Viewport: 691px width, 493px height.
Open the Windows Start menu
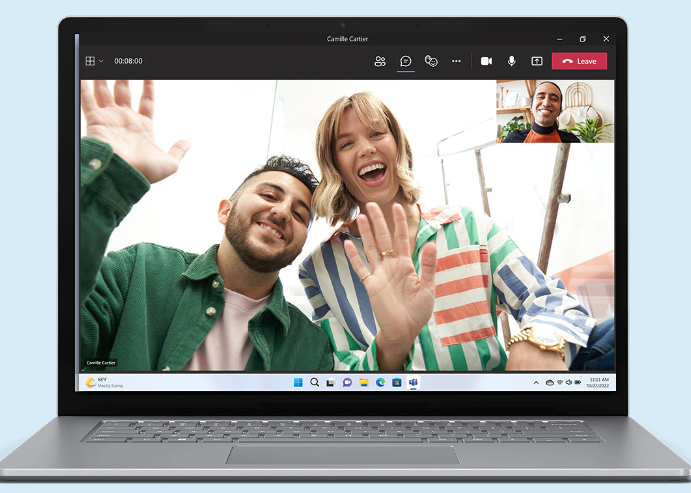(x=298, y=382)
